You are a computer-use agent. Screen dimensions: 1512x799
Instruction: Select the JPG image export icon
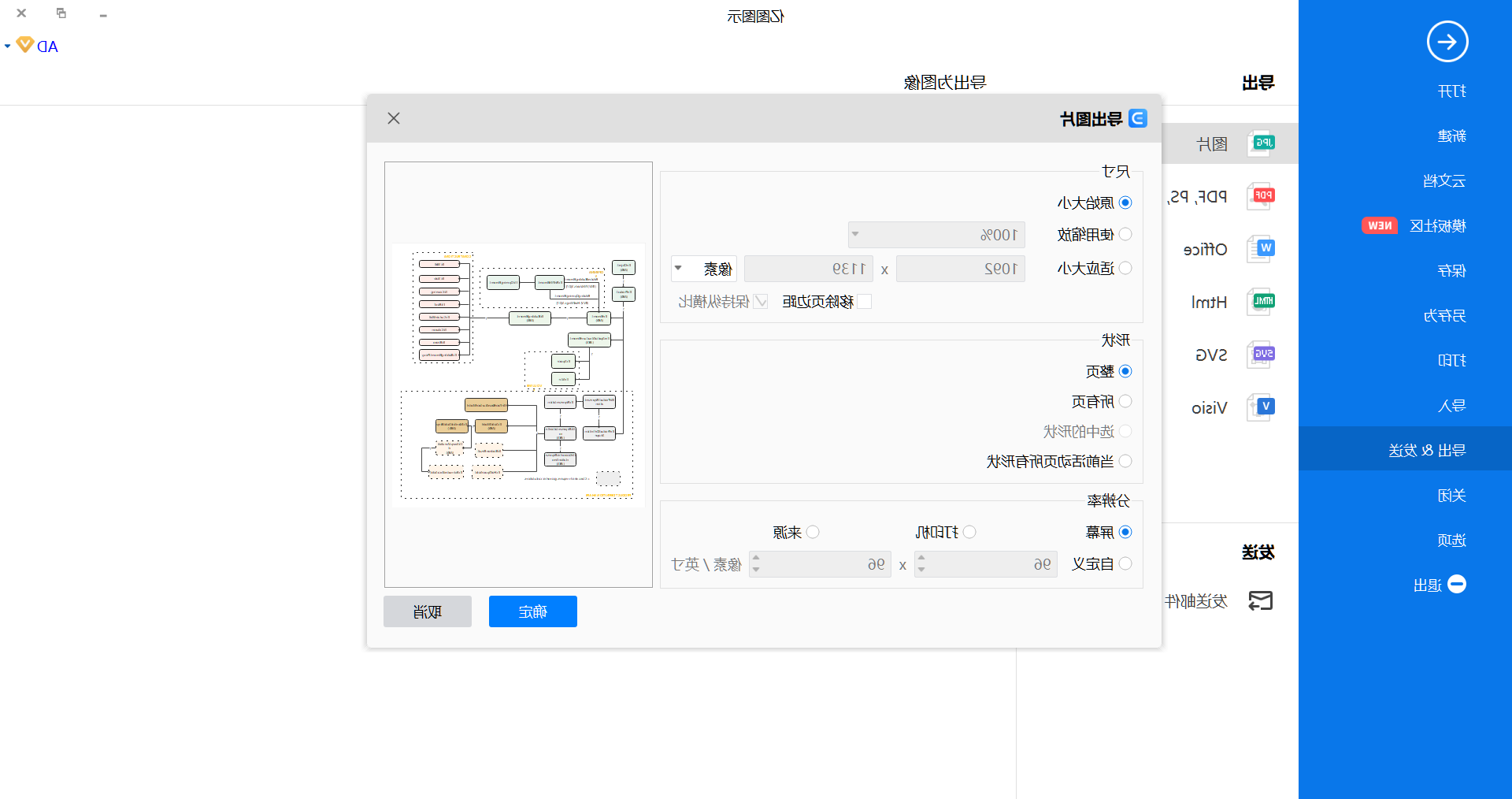point(1261,143)
